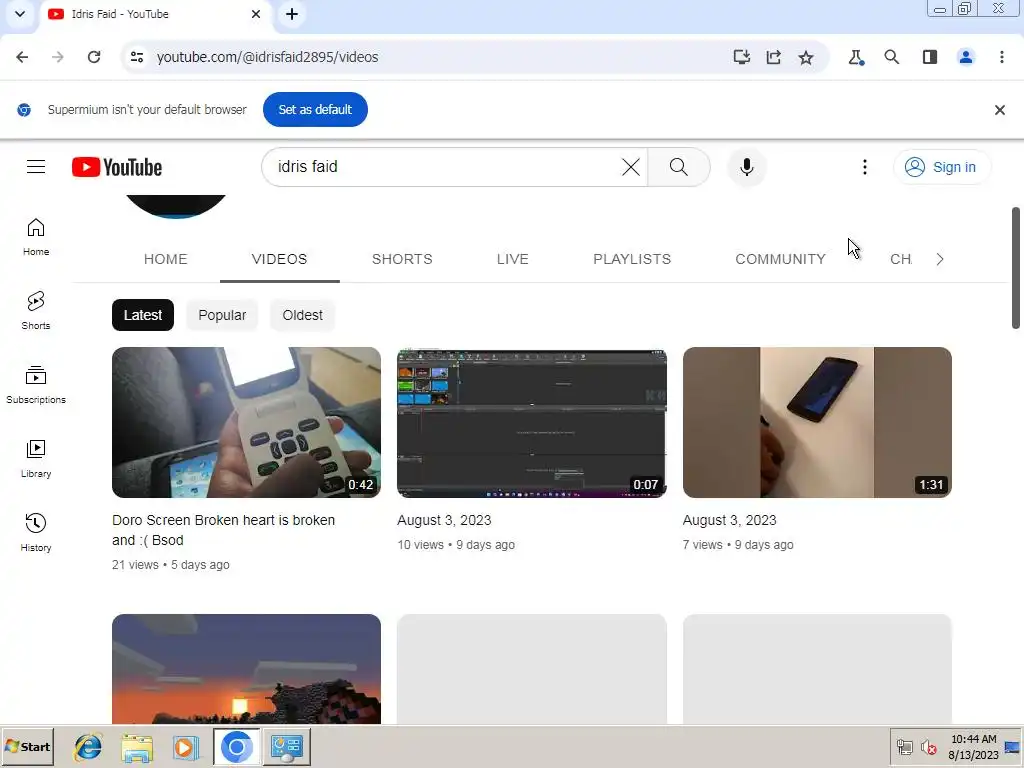This screenshot has width=1024, height=768.
Task: Start voice search with the microphone
Action: coord(746,167)
